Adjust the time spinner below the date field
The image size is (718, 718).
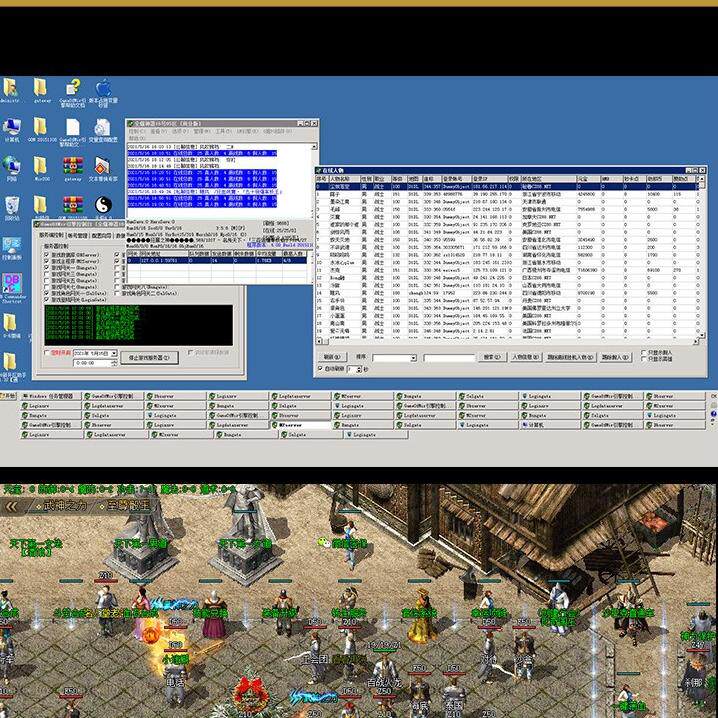[114, 363]
